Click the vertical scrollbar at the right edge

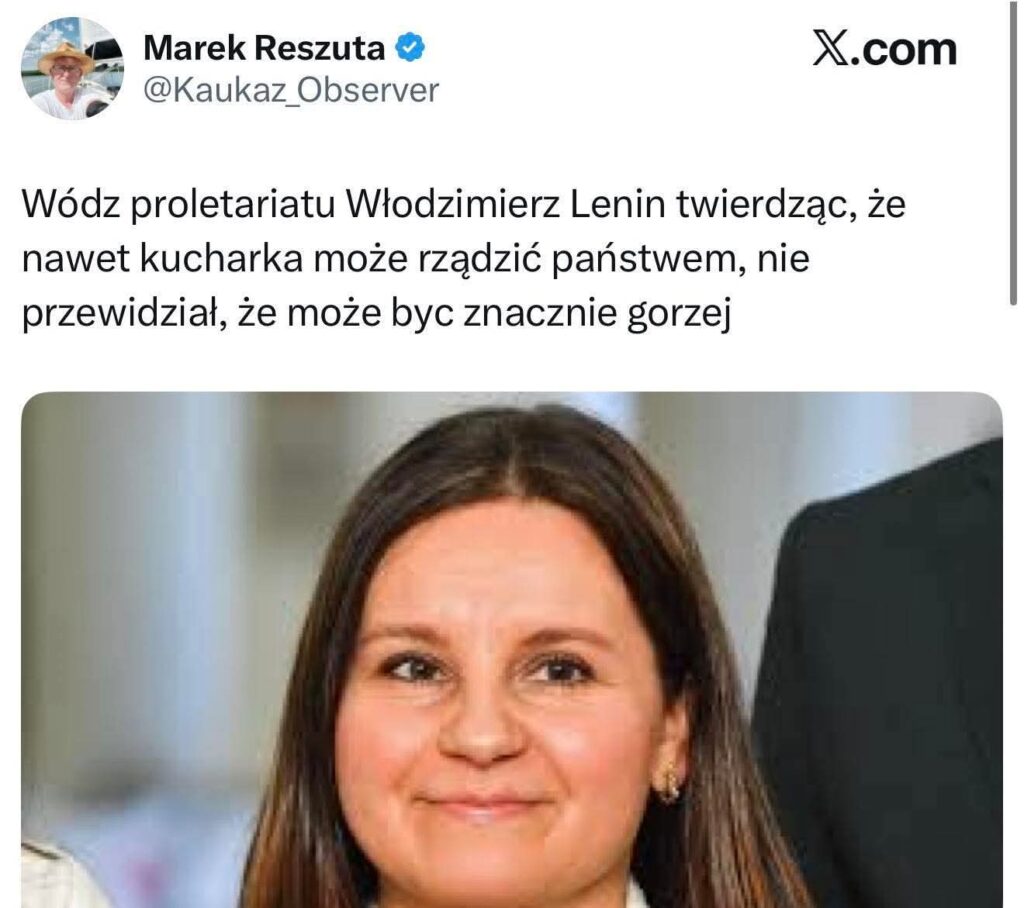click(1013, 150)
